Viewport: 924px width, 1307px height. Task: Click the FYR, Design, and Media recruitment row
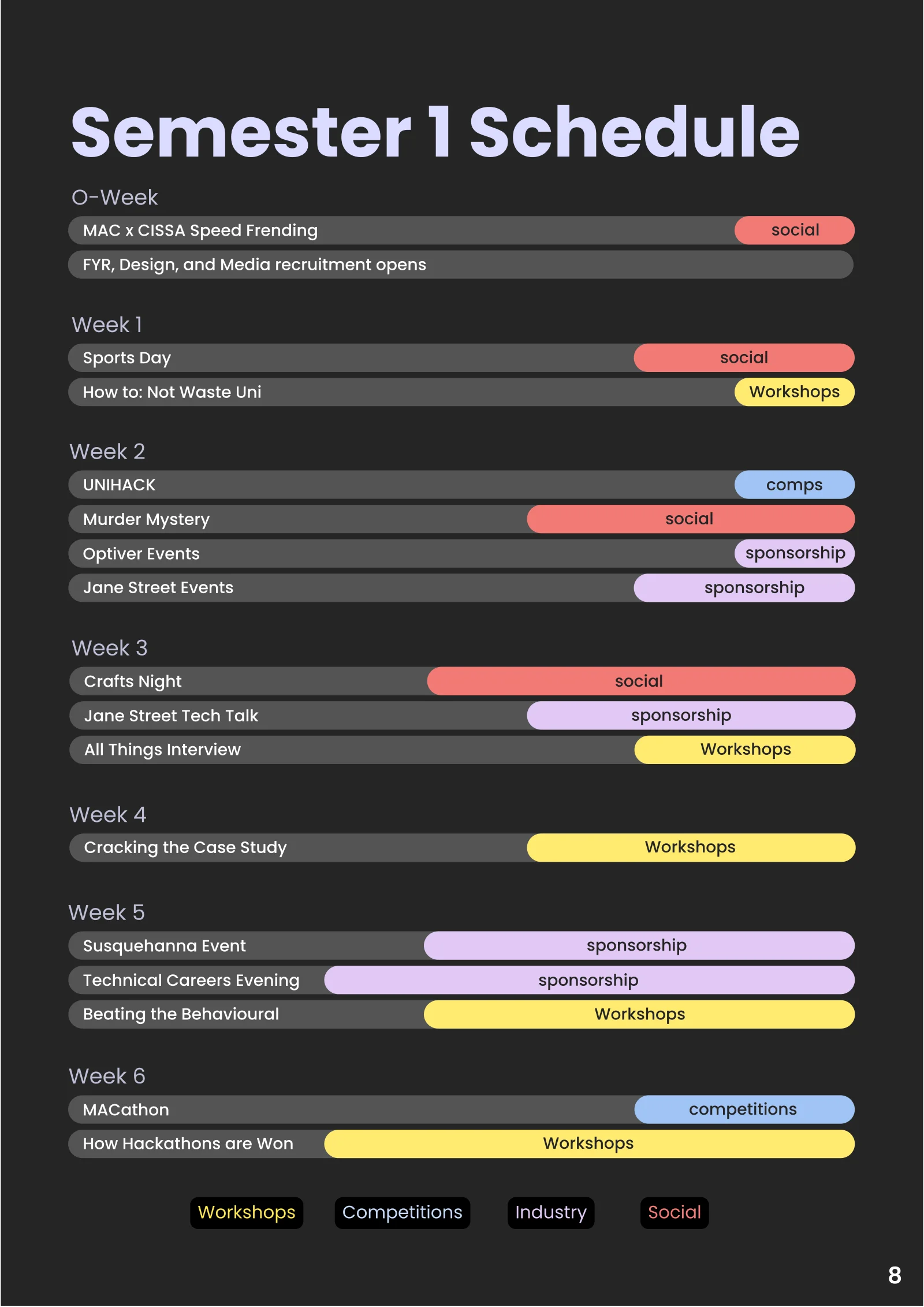click(x=254, y=265)
